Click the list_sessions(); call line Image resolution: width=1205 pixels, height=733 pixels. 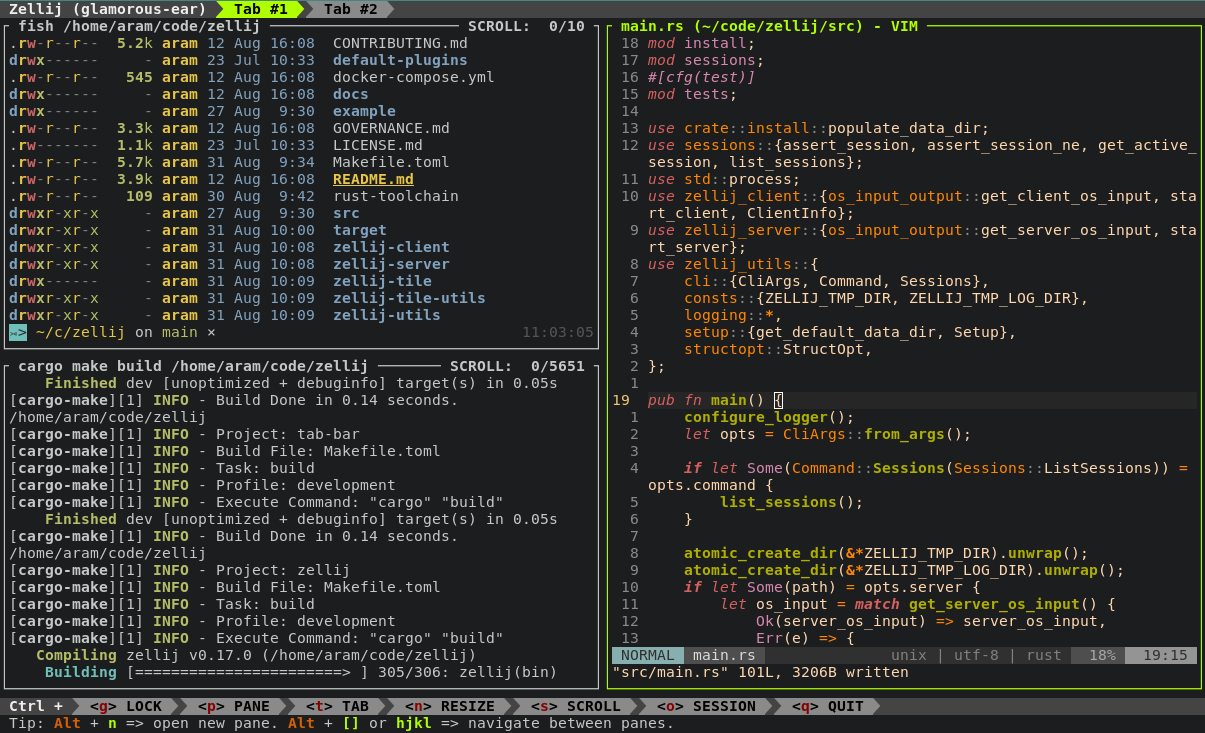pyautogui.click(x=791, y=502)
